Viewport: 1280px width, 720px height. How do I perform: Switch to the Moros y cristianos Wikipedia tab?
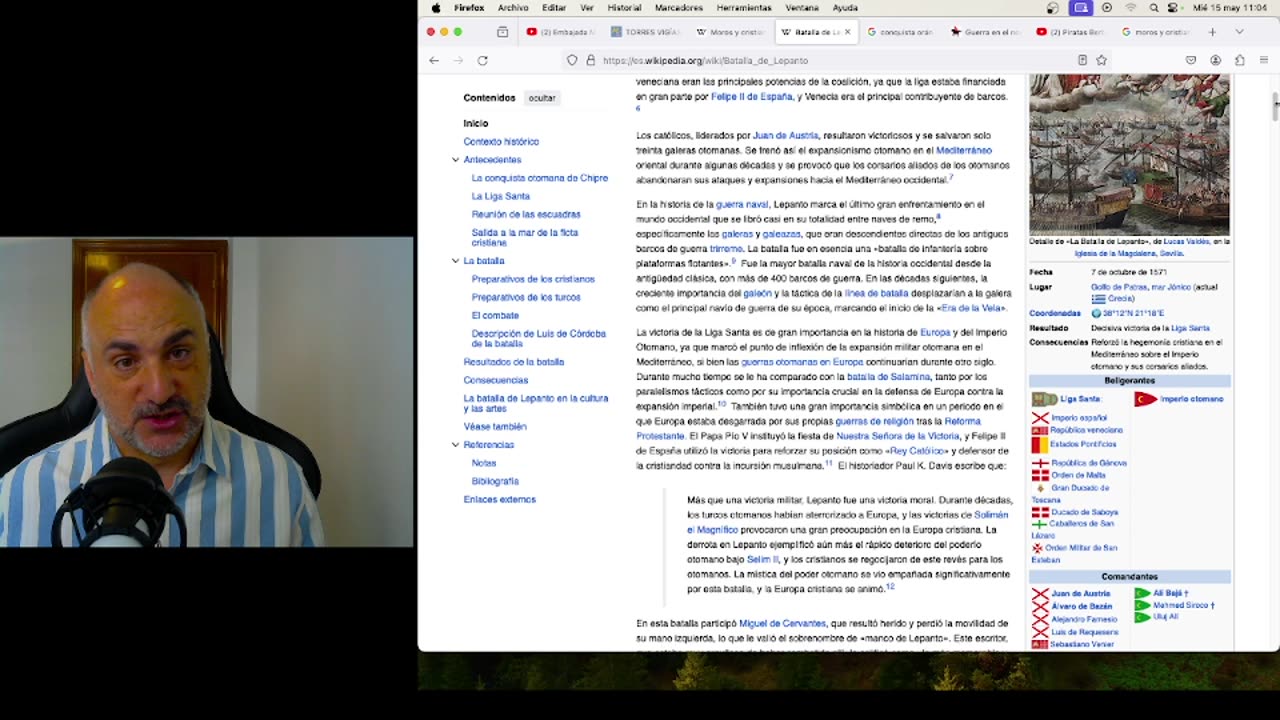coord(731,32)
